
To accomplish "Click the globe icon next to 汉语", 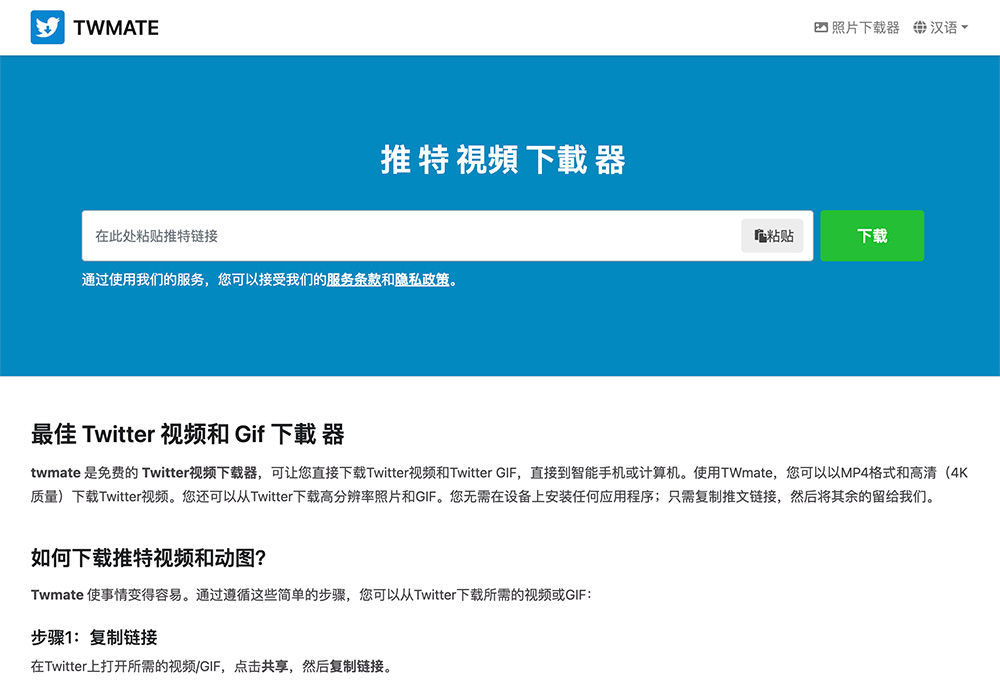I will 920,27.
